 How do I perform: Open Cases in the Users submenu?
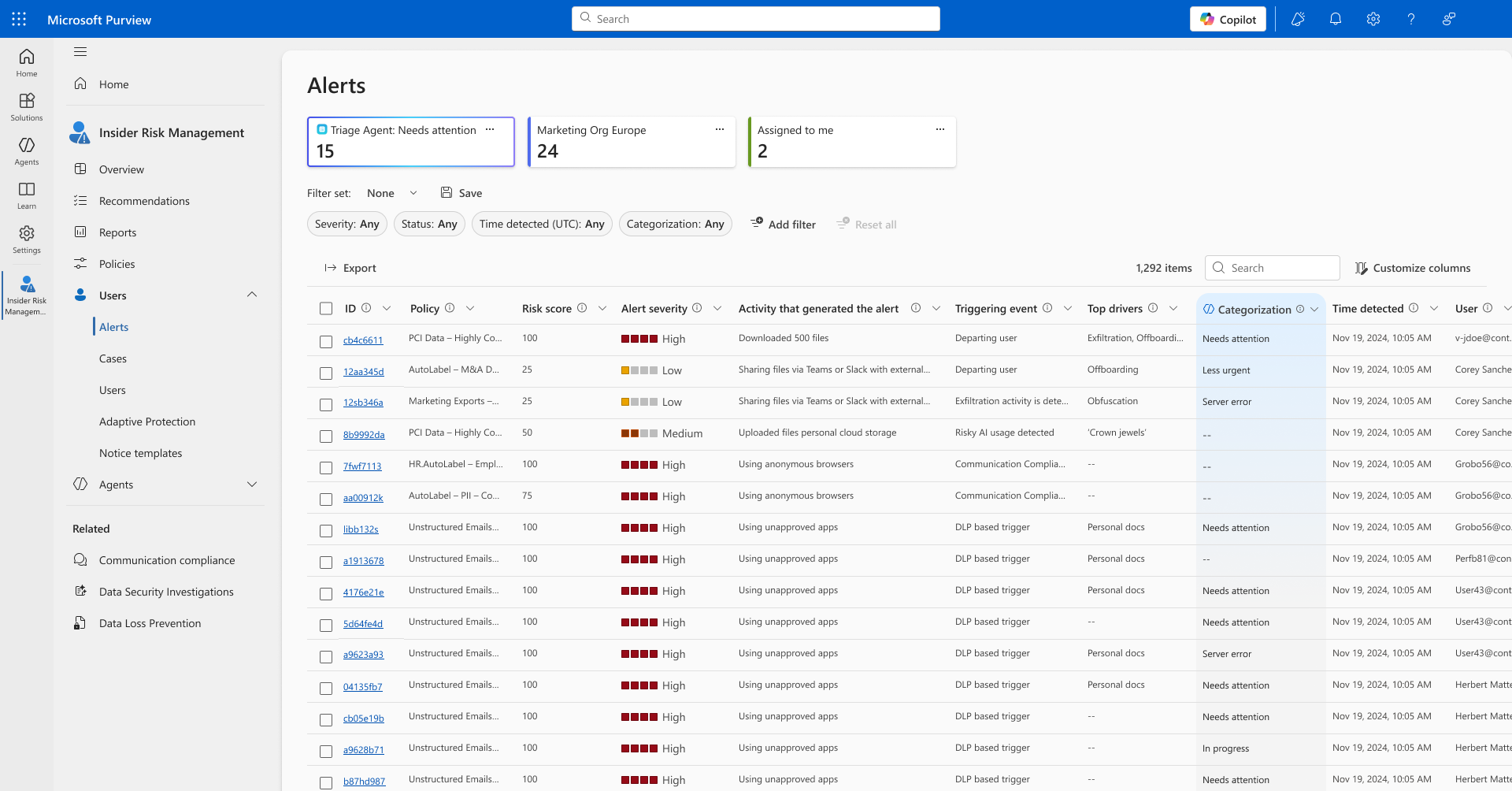point(113,358)
